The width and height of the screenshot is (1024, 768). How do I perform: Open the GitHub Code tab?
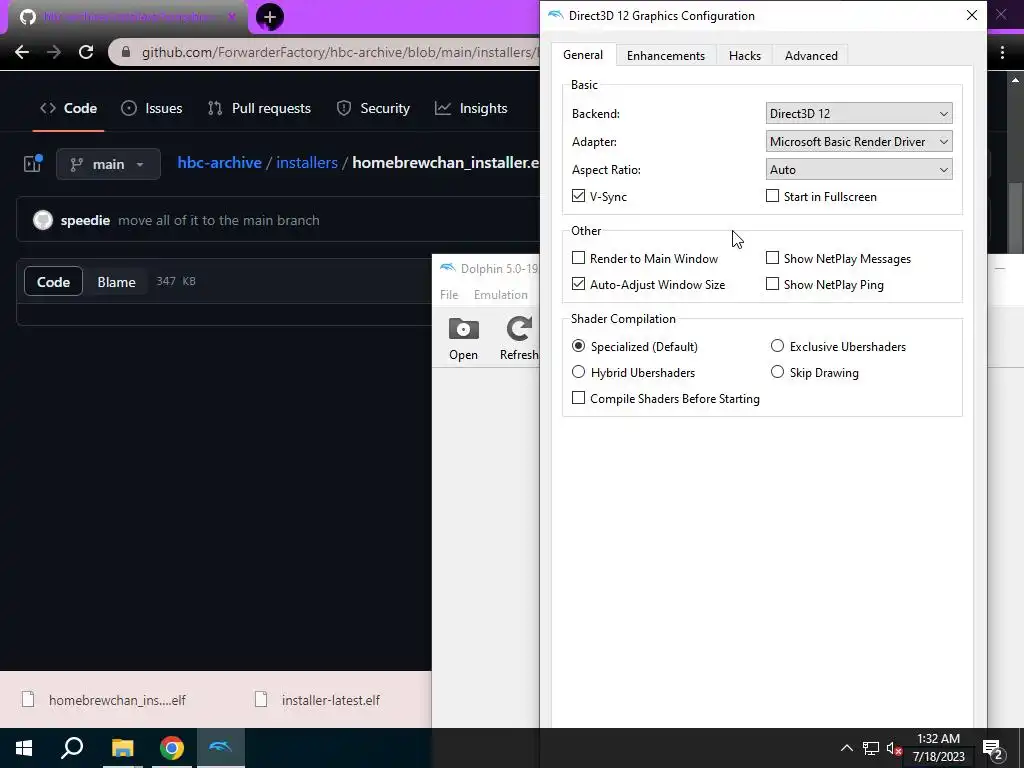click(69, 108)
